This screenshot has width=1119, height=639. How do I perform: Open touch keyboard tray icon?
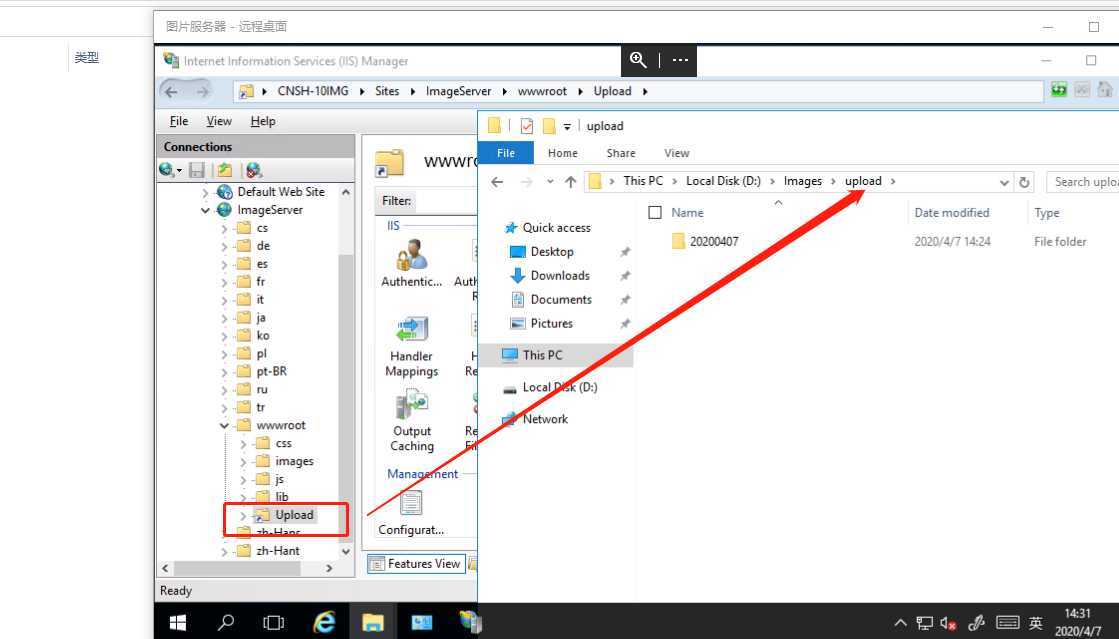point(1007,623)
